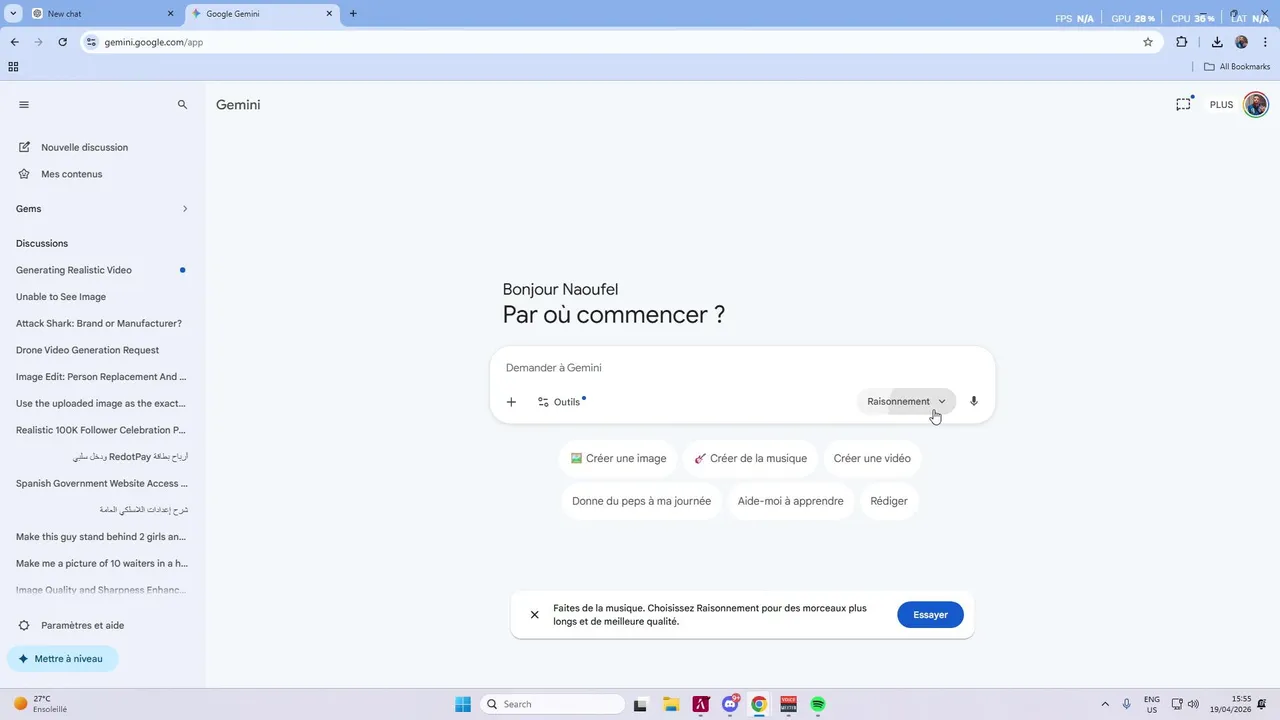Open the Google account avatar
1280x720 pixels.
(x=1256, y=105)
